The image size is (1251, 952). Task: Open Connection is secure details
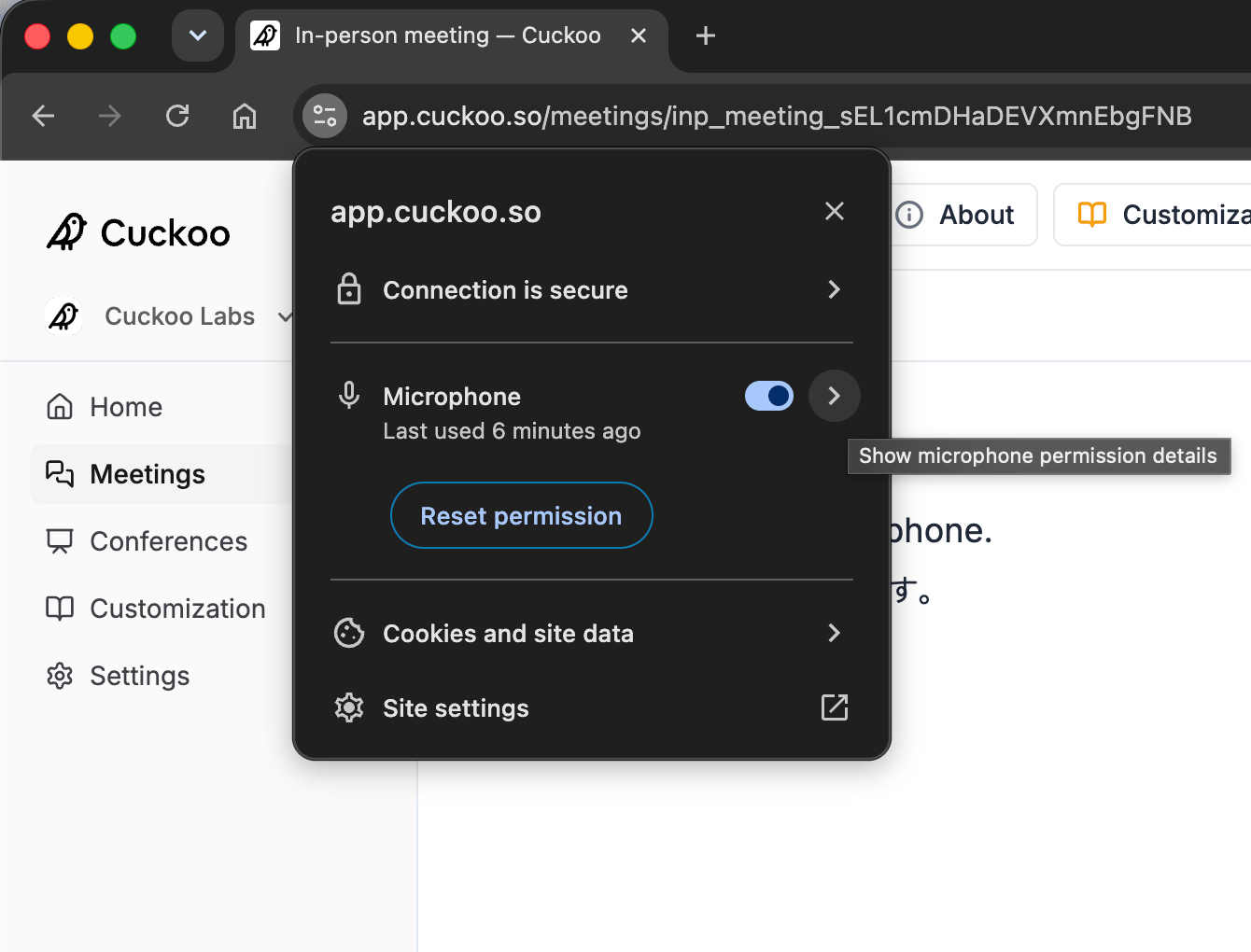(x=592, y=290)
